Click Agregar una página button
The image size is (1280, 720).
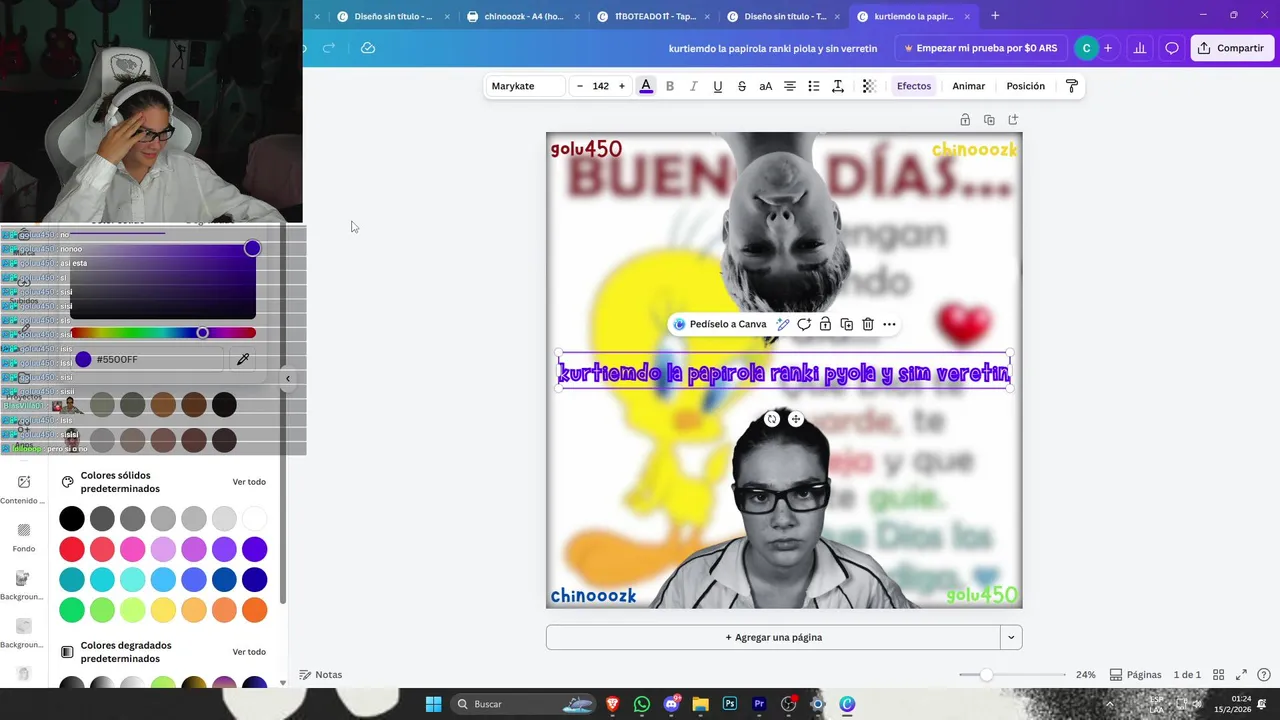[x=773, y=637]
